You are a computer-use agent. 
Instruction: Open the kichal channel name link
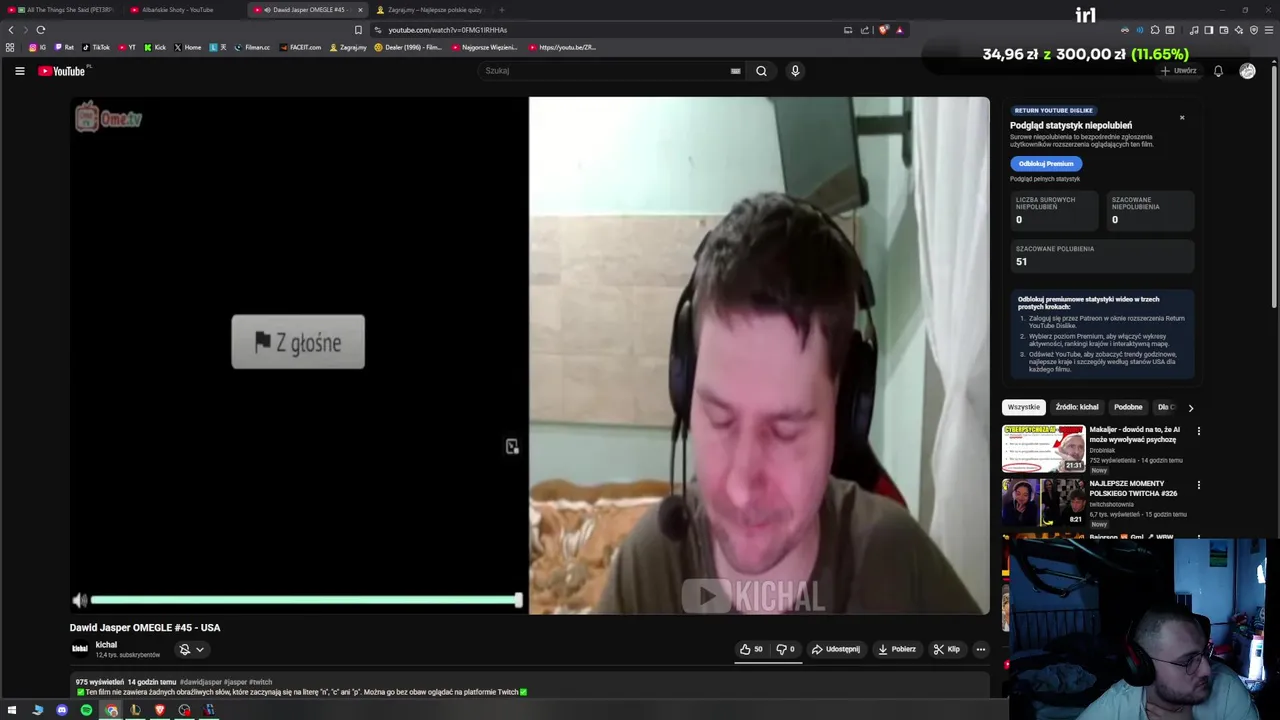point(106,645)
